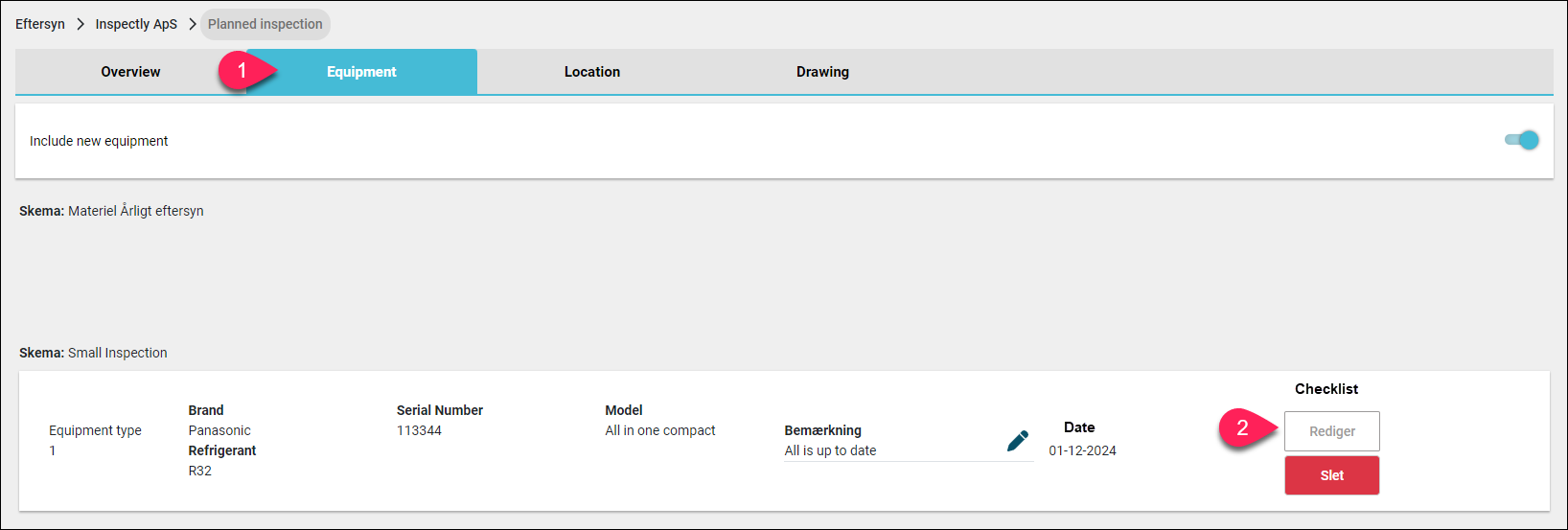This screenshot has height=530, width=1568.
Task: Click the red Slet button
Action: coord(1332,475)
